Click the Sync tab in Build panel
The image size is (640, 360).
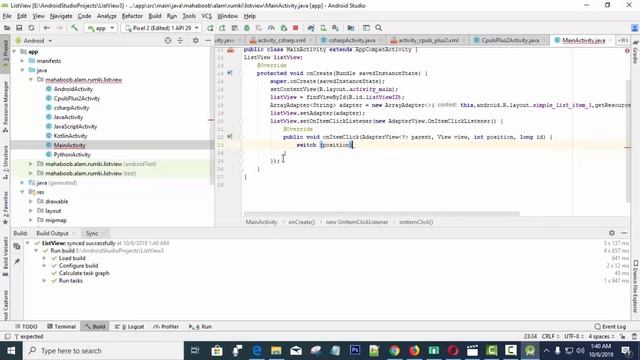(92, 233)
